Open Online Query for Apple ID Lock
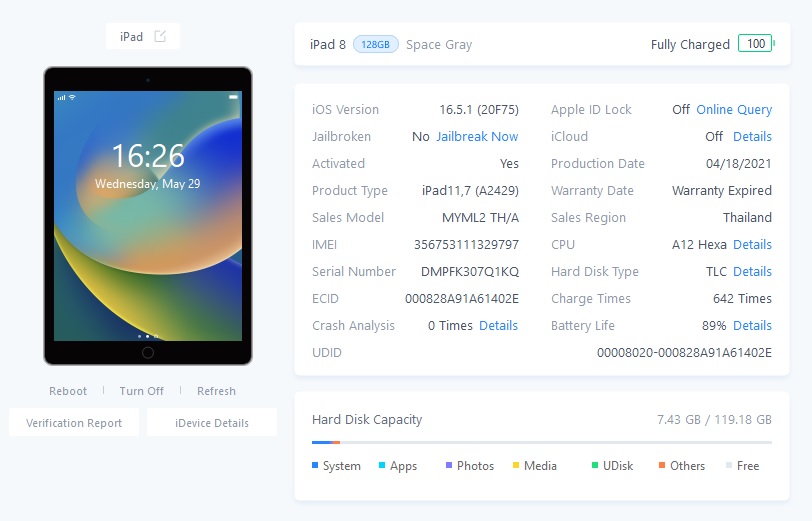Image resolution: width=812 pixels, height=521 pixels. point(734,110)
